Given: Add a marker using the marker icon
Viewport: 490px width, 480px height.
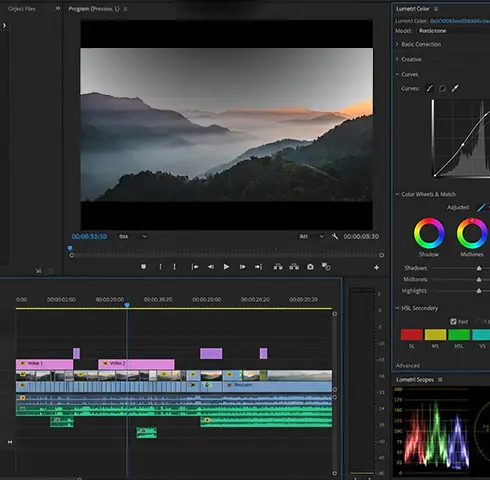Looking at the screenshot, I should tap(143, 267).
